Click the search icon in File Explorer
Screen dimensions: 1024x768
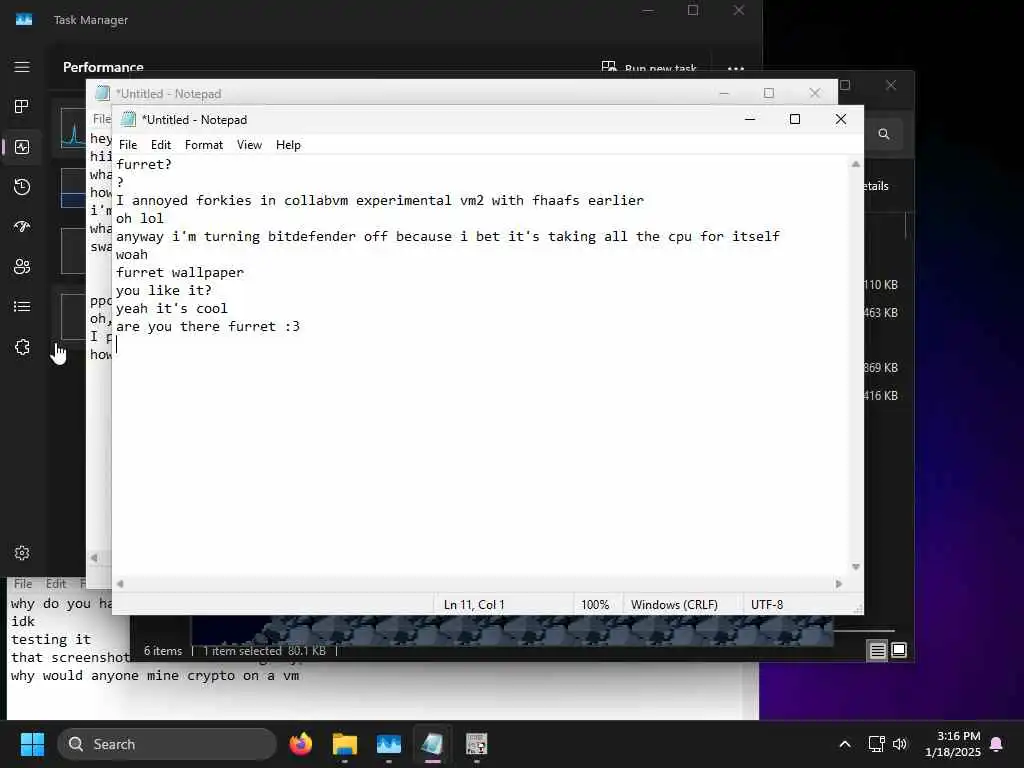(884, 134)
